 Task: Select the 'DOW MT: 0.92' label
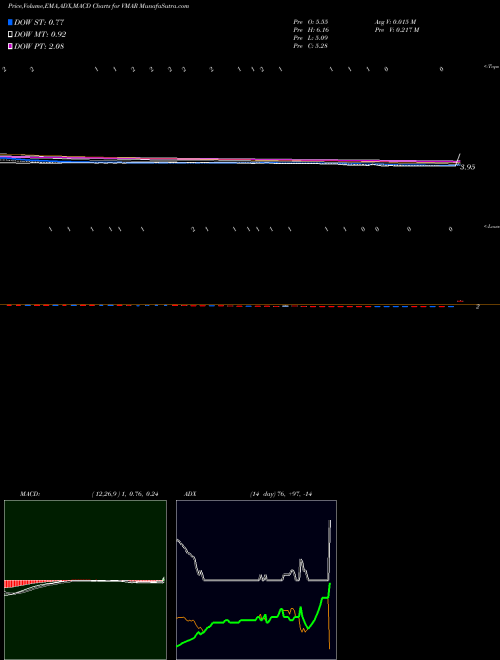click(40, 35)
